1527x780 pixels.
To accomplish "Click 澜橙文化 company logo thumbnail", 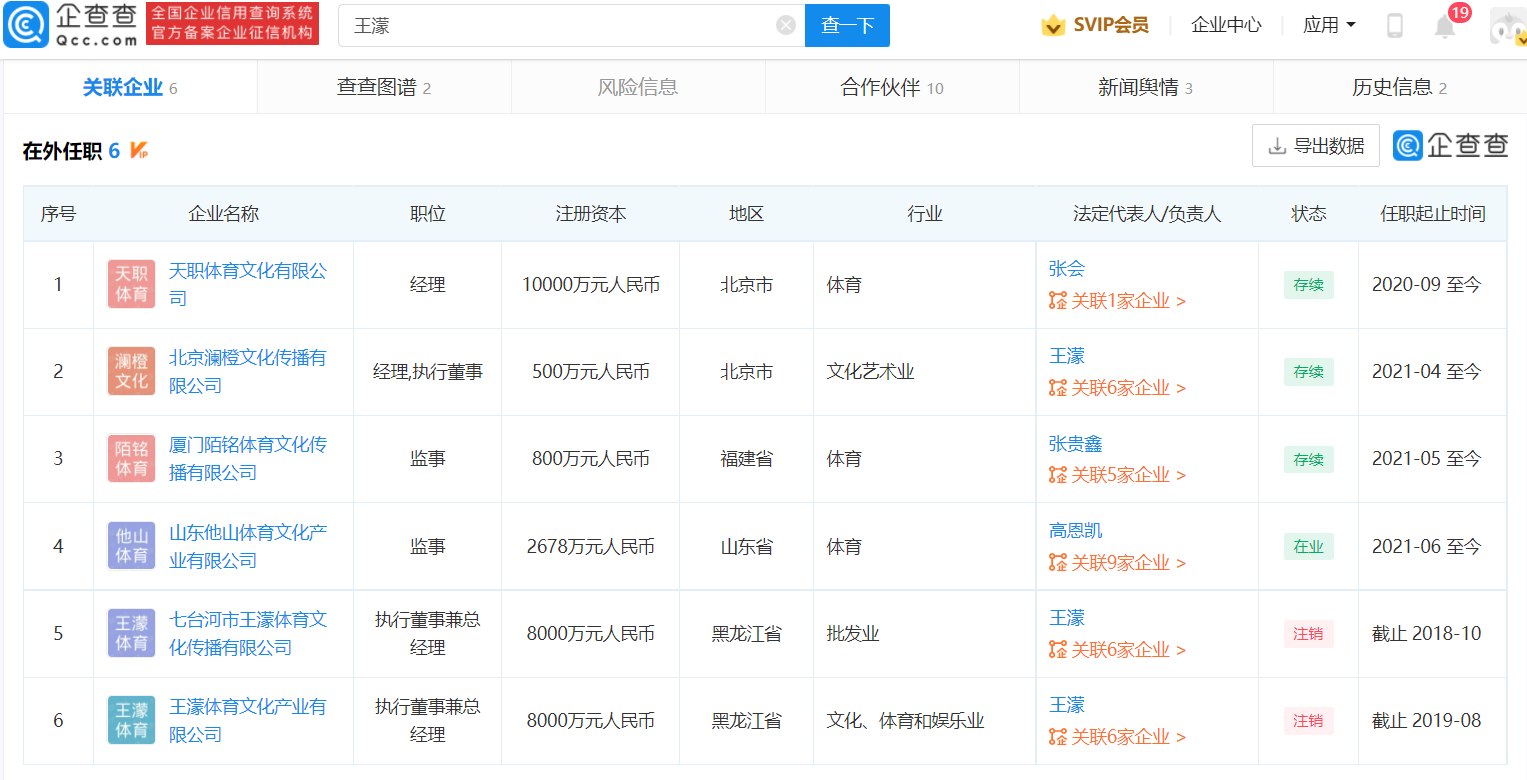I will click(x=131, y=371).
